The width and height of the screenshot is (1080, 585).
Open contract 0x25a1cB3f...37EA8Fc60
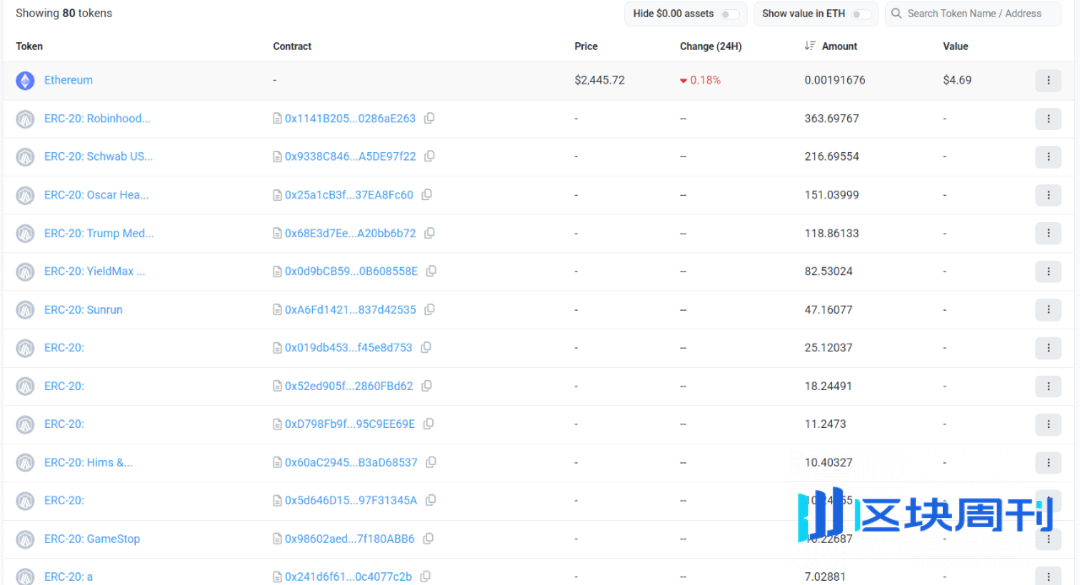tap(349, 195)
